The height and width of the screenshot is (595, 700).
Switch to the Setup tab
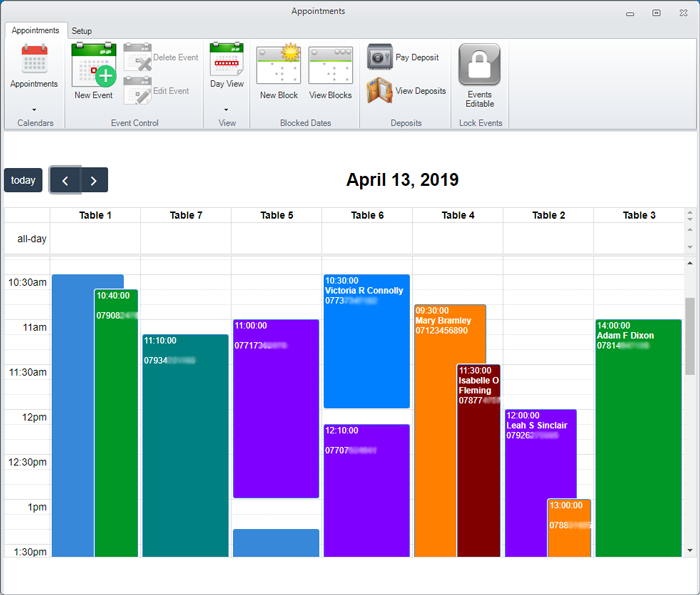click(x=81, y=31)
